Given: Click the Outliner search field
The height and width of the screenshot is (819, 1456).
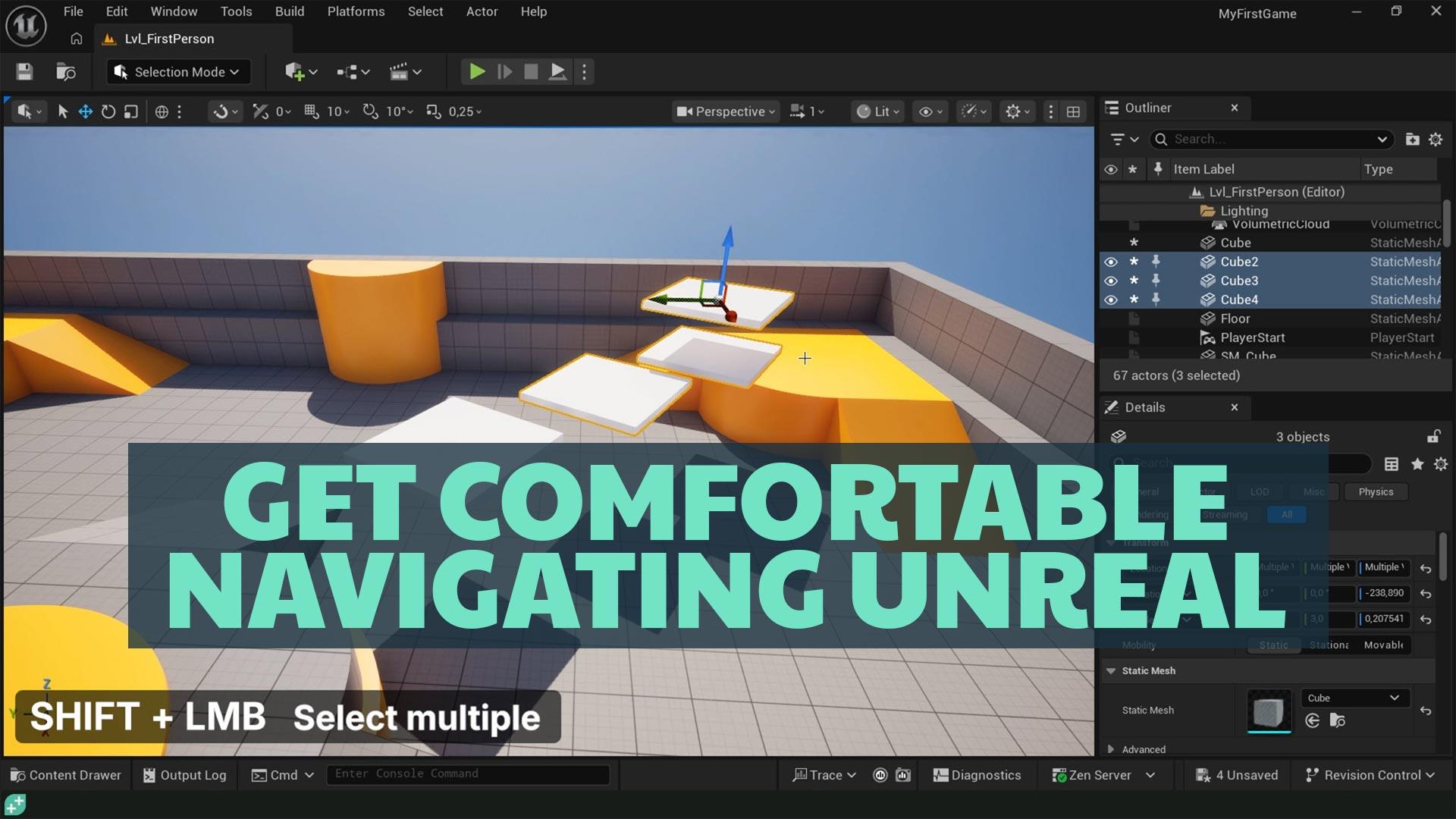Looking at the screenshot, I should point(1271,139).
